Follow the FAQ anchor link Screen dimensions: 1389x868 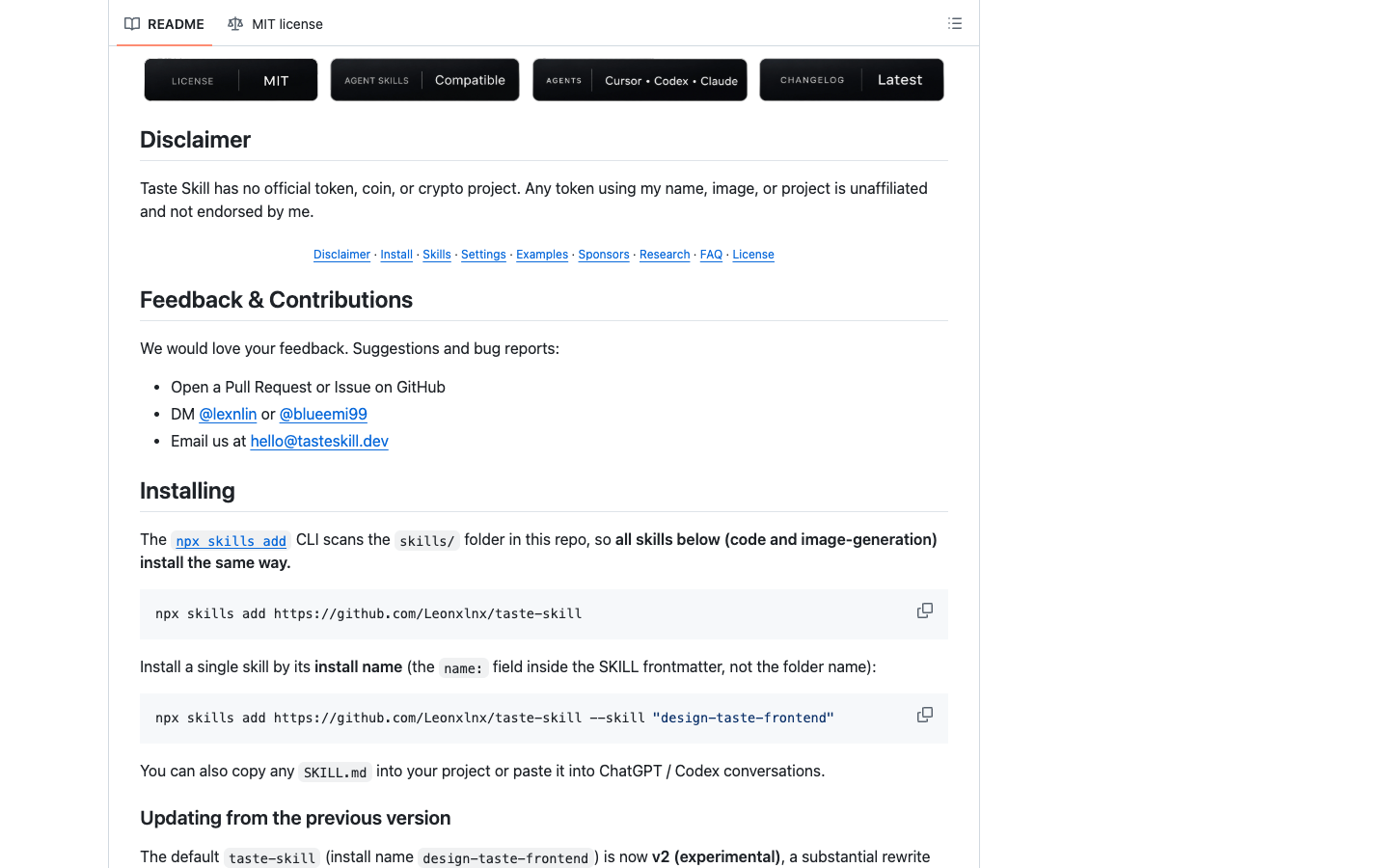click(711, 255)
